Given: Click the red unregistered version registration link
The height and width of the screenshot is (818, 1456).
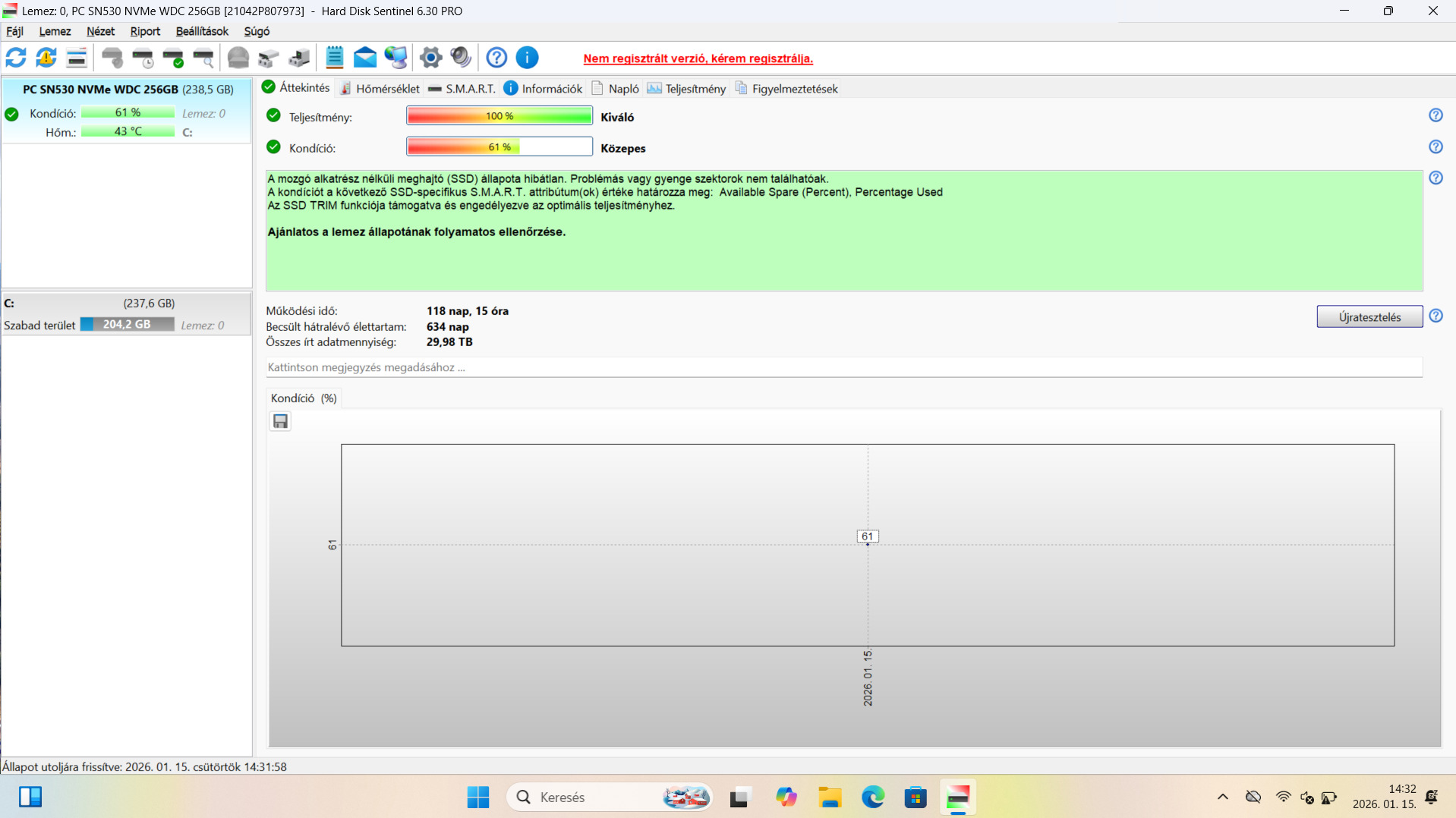Looking at the screenshot, I should [x=698, y=58].
